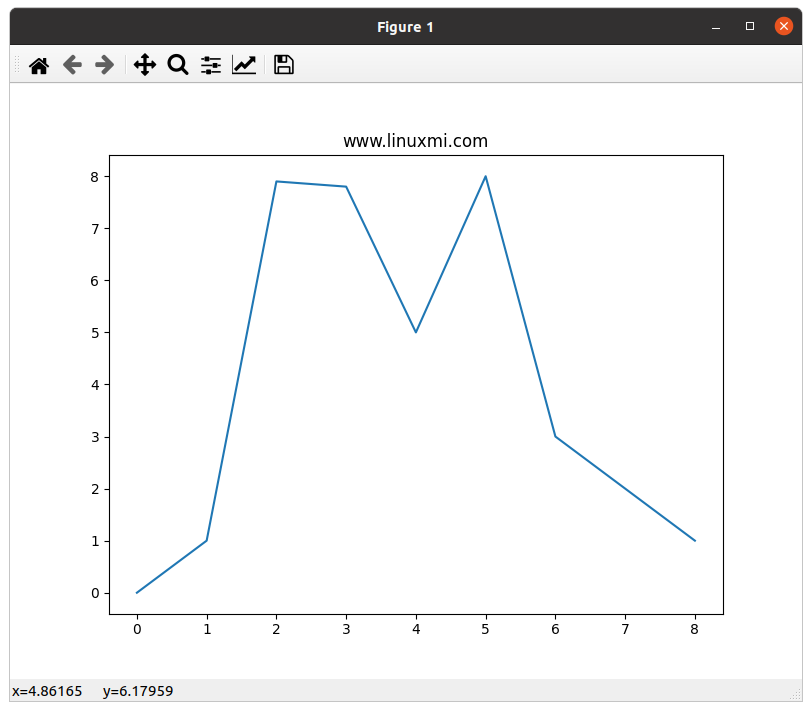Click the x-axis tick label 6

555,629
